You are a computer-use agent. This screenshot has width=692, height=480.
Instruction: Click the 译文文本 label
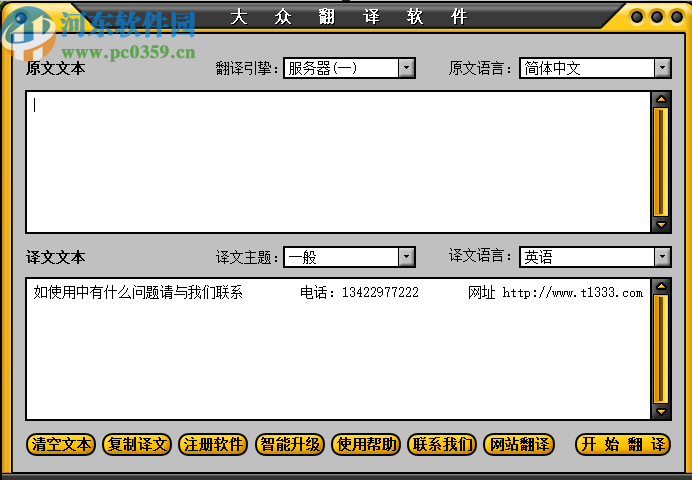(56, 257)
